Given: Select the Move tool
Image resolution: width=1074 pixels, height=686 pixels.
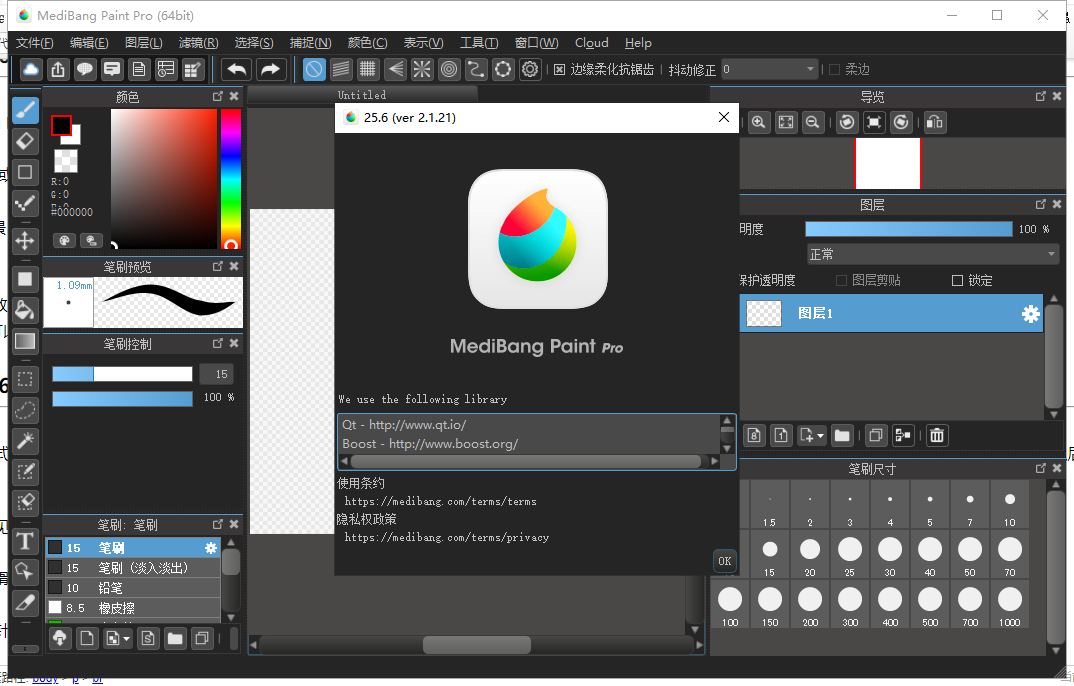Looking at the screenshot, I should pyautogui.click(x=25, y=240).
